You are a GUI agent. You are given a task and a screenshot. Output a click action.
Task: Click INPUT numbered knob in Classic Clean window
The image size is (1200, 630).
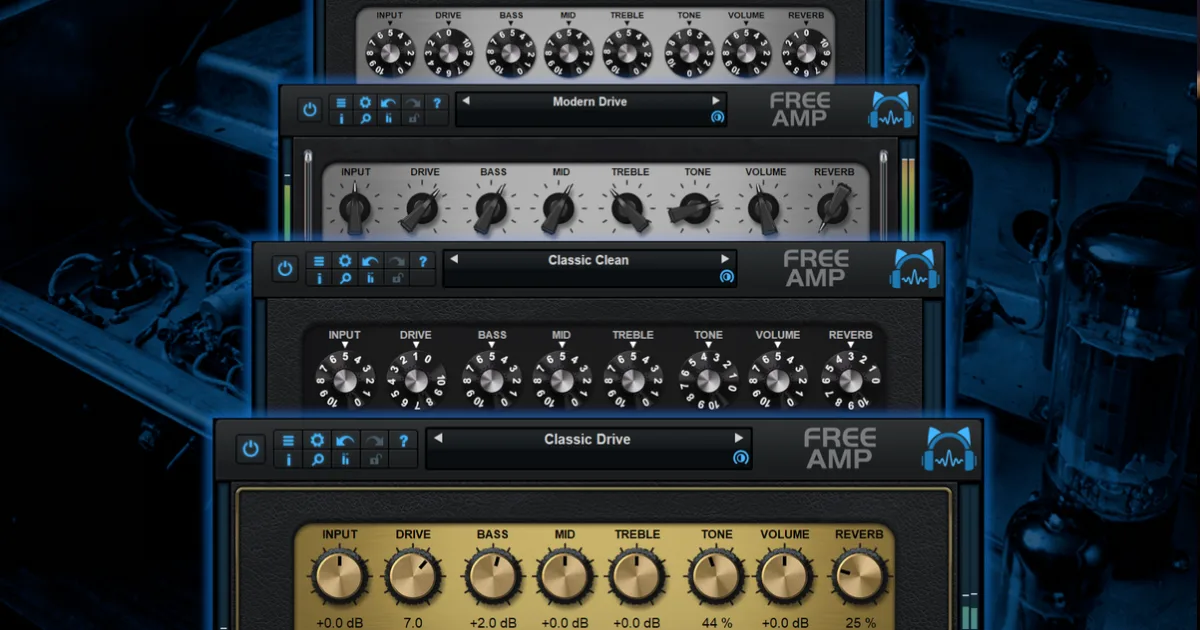pos(345,380)
